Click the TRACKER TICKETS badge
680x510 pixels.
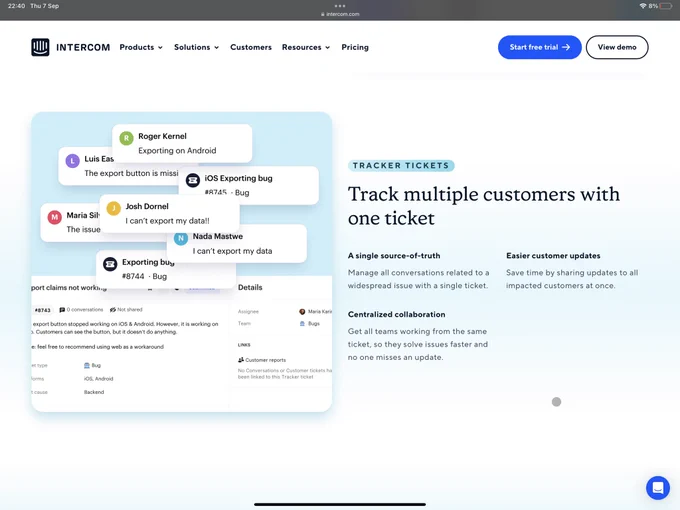[x=401, y=166]
